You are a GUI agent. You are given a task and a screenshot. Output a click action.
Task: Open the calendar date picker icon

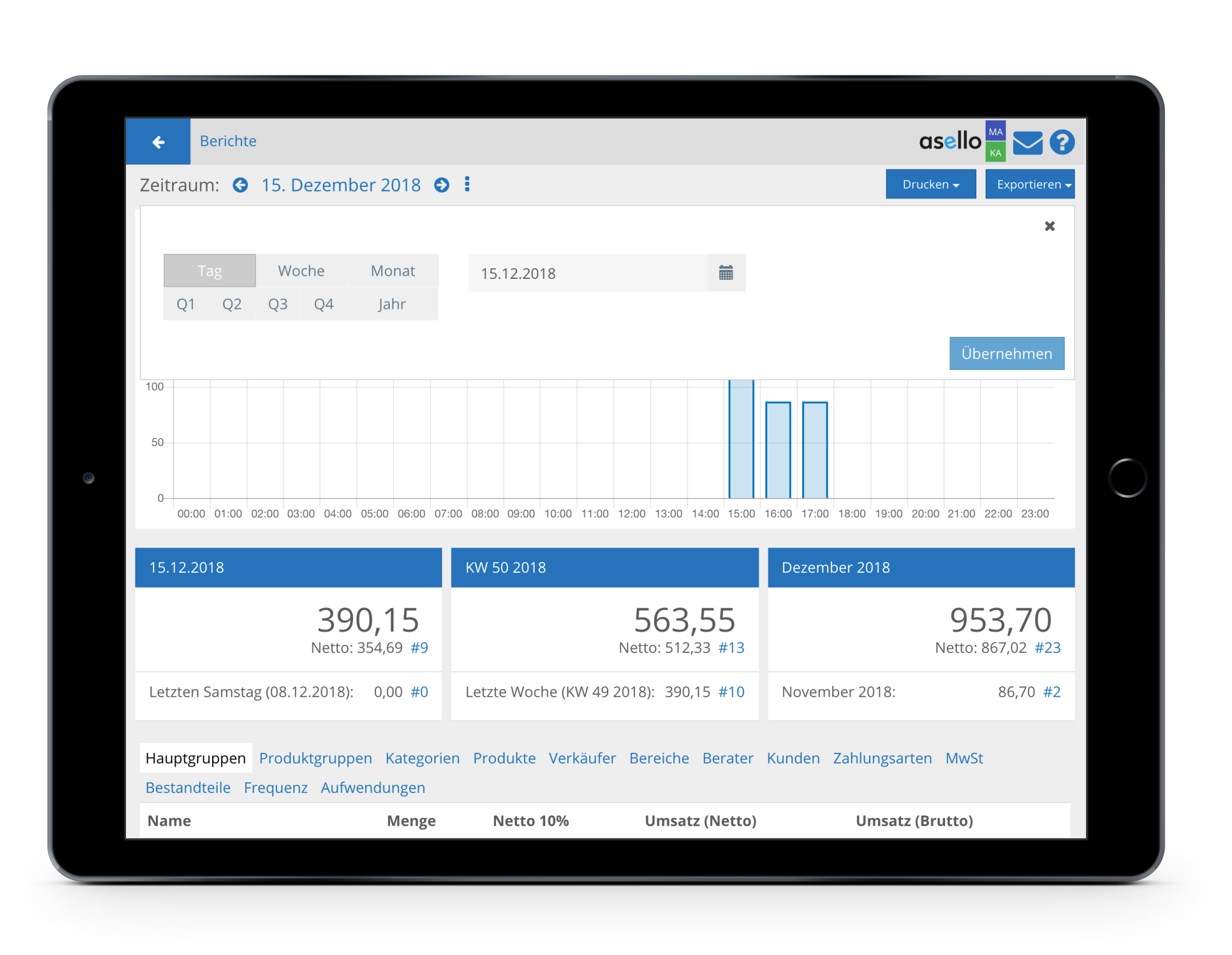point(726,273)
